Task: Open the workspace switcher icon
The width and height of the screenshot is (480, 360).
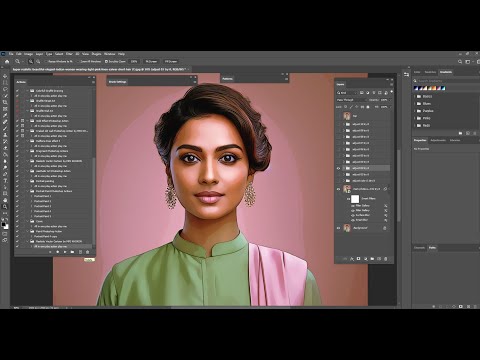Action: (468, 61)
